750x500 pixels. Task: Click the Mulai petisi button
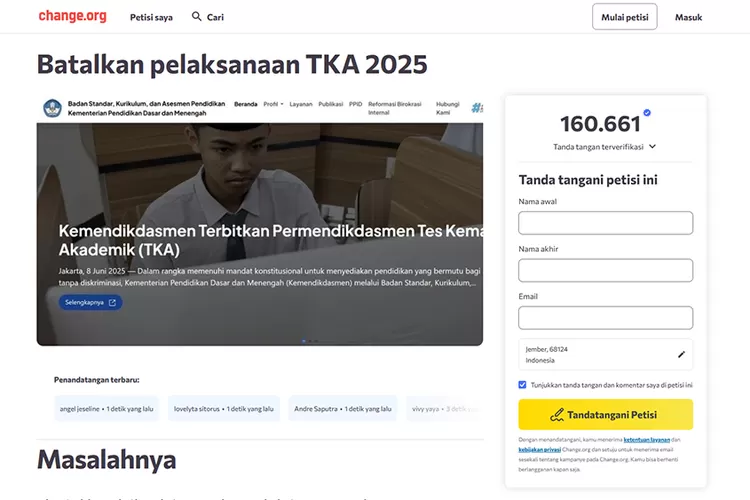click(625, 17)
